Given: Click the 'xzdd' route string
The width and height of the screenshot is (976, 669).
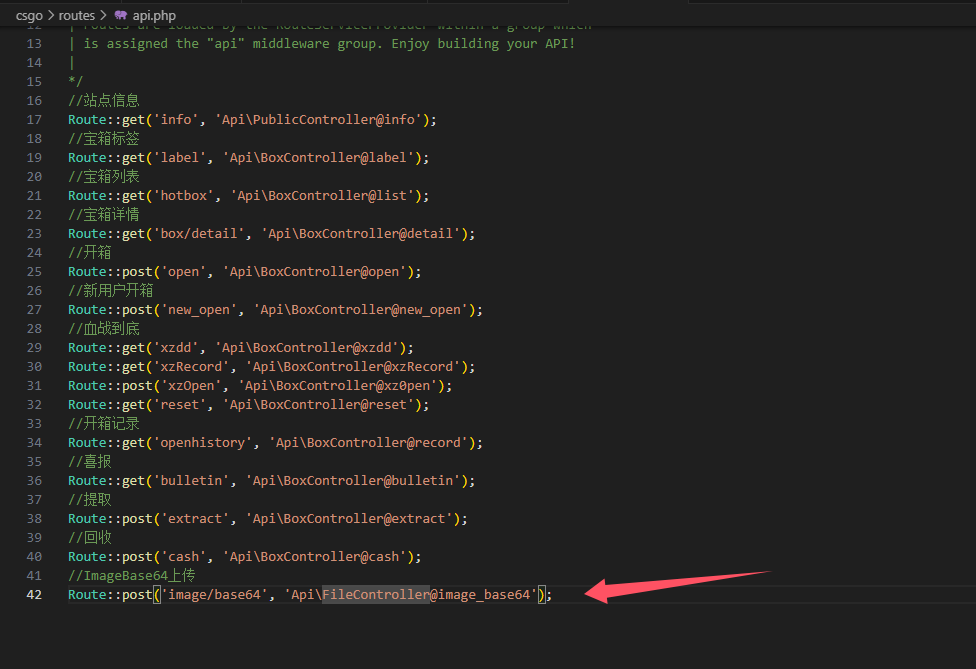Looking at the screenshot, I should pyautogui.click(x=176, y=348).
